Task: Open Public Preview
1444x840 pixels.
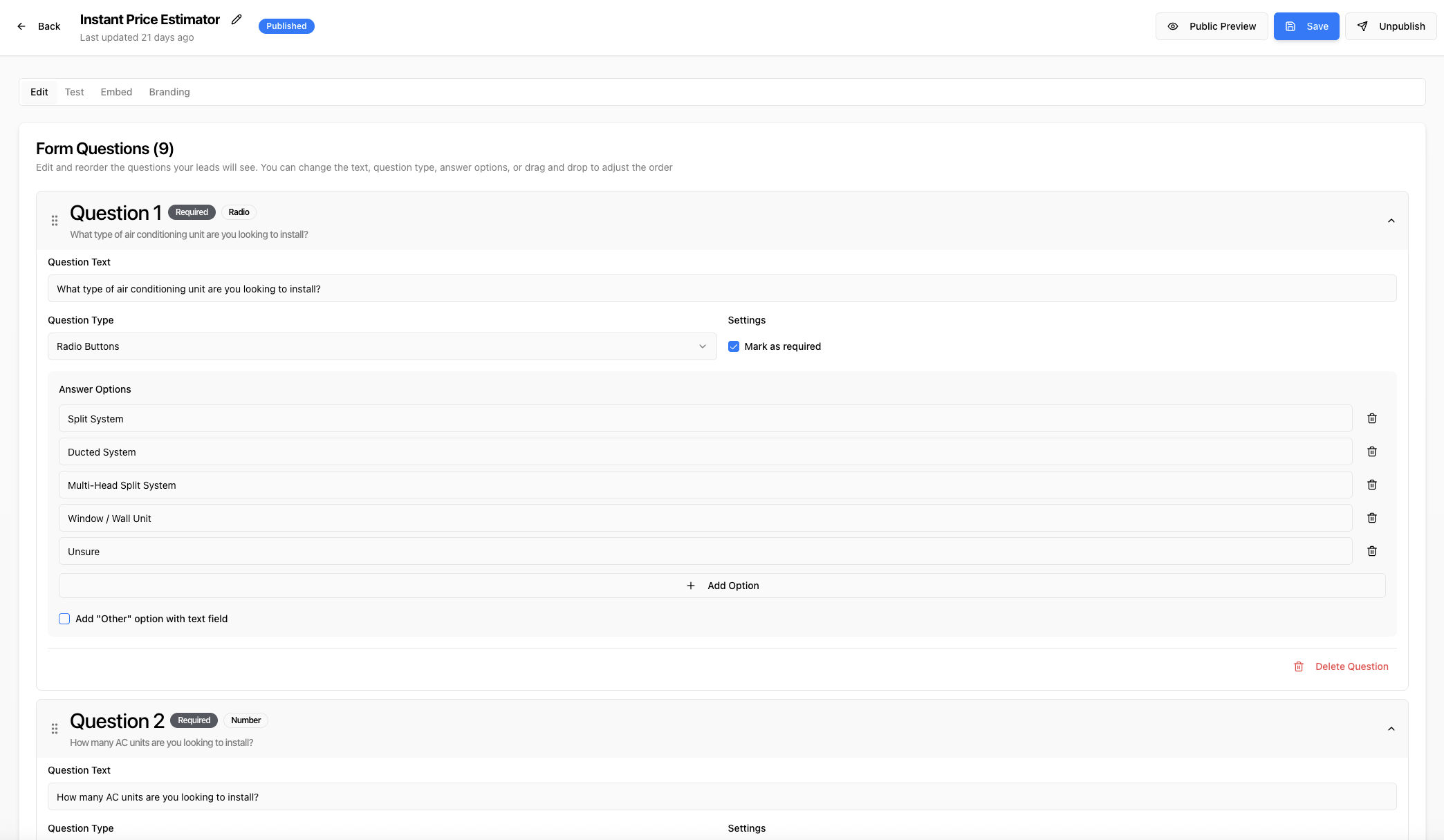Action: point(1212,26)
